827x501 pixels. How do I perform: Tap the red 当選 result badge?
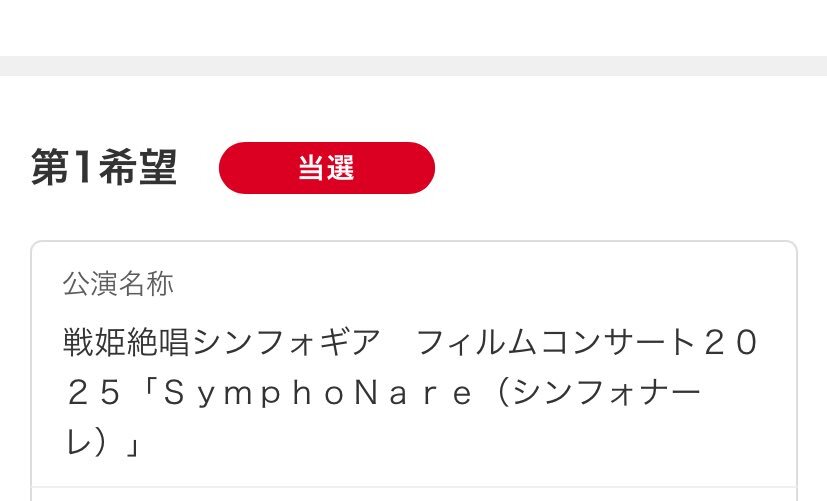tap(326, 168)
